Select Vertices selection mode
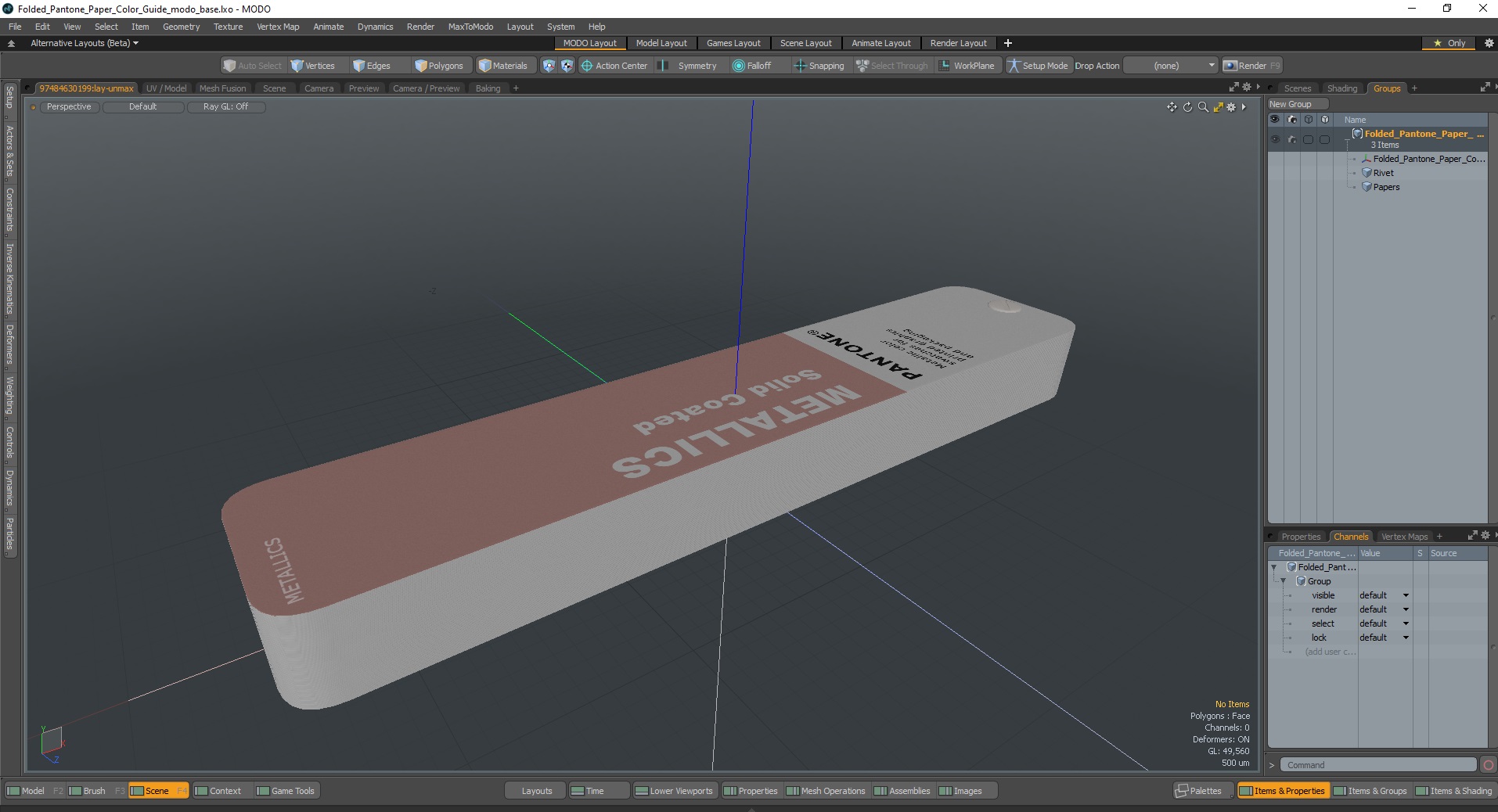Screen dimensions: 1498x812 tap(312, 66)
